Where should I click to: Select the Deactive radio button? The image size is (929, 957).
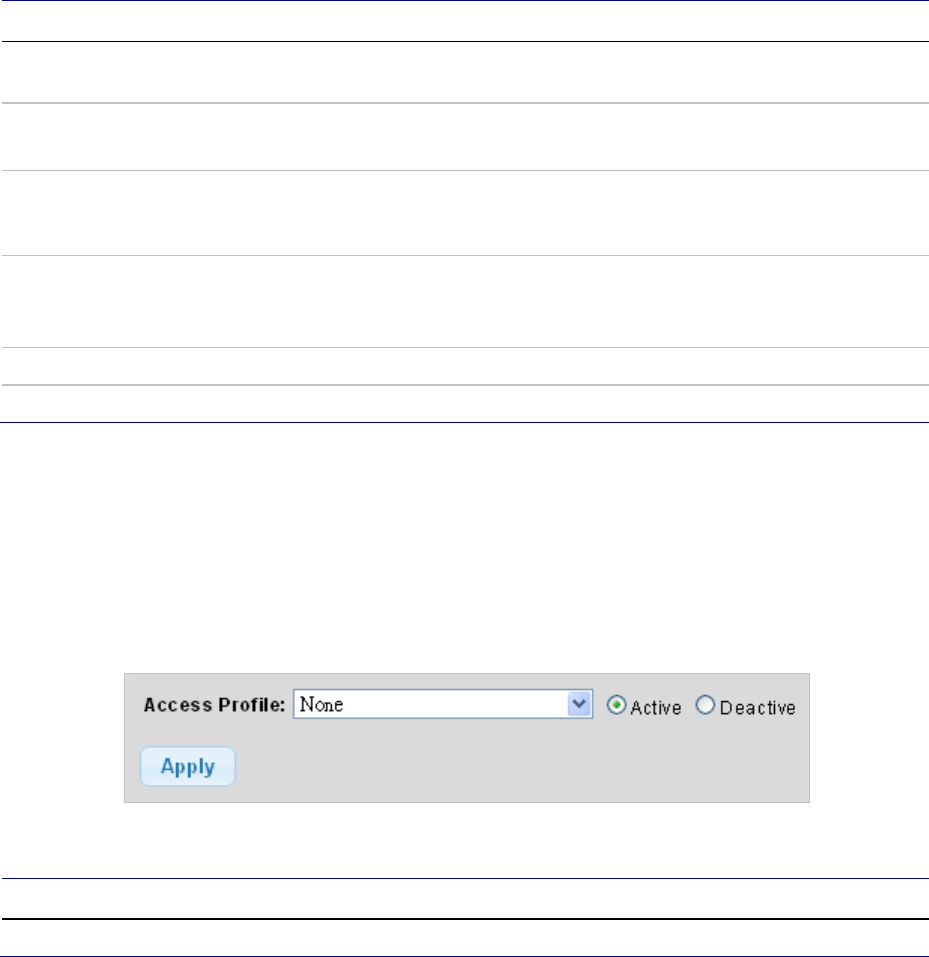pos(705,705)
